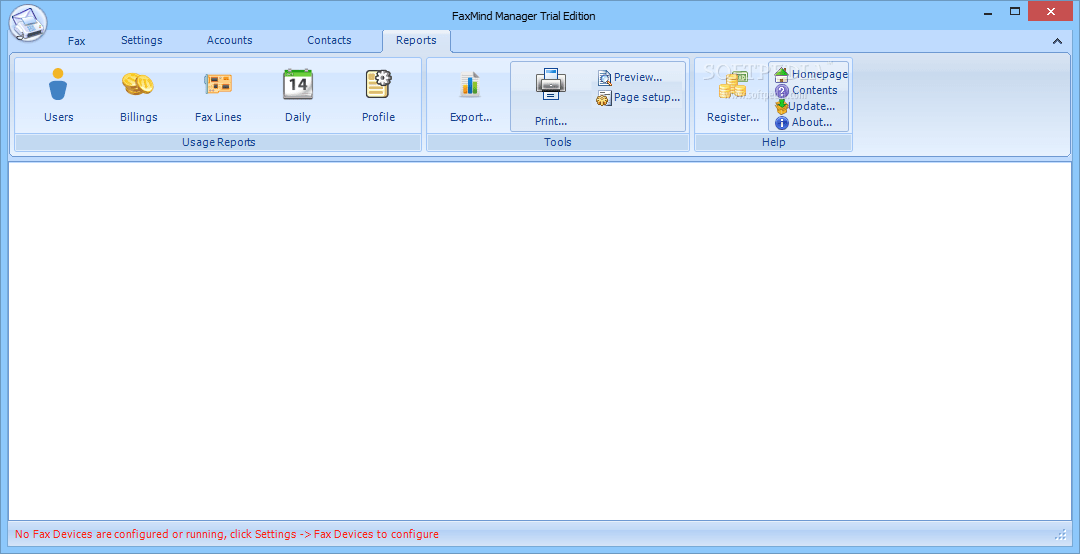The height and width of the screenshot is (554, 1080).
Task: Print the report with printer icon
Action: coord(551,96)
